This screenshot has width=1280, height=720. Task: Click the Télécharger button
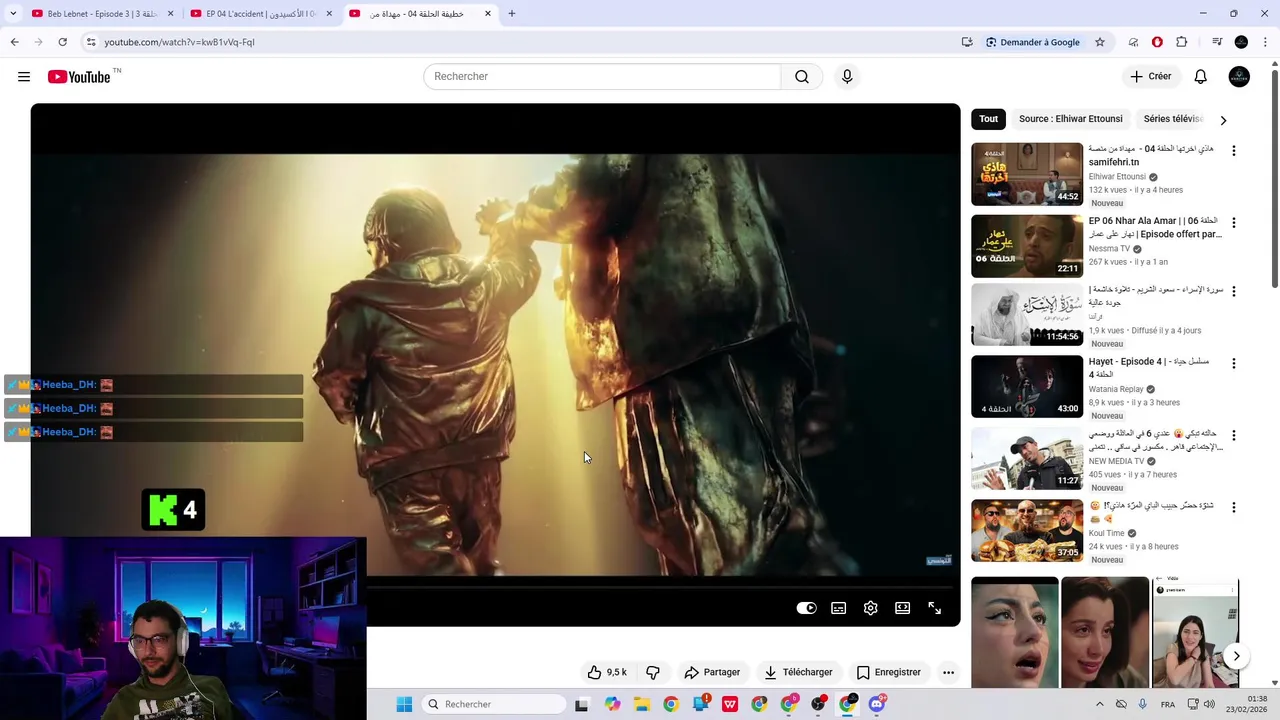click(x=798, y=672)
